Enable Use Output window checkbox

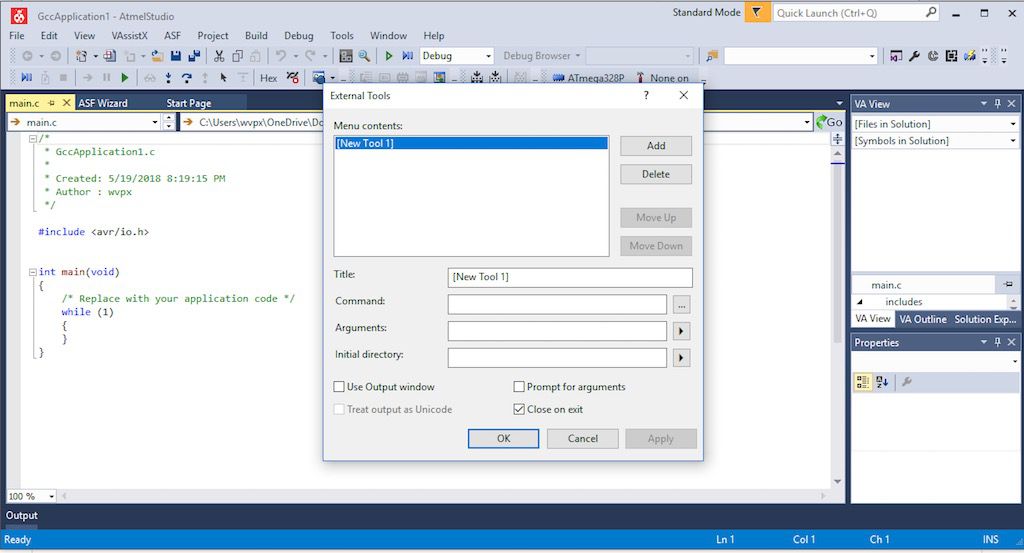coord(339,387)
